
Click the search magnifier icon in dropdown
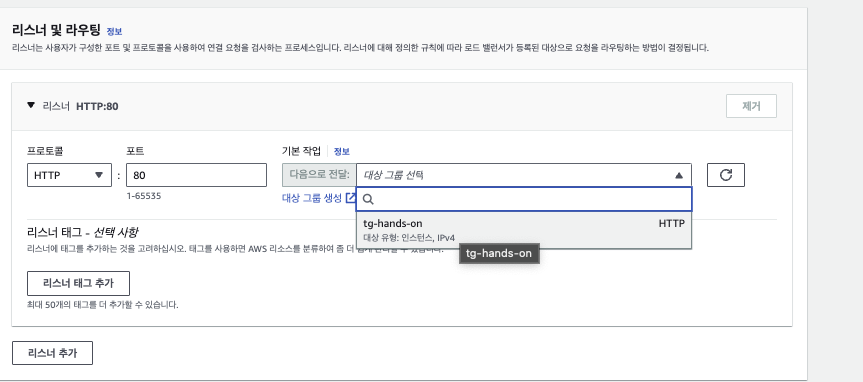[x=368, y=199]
